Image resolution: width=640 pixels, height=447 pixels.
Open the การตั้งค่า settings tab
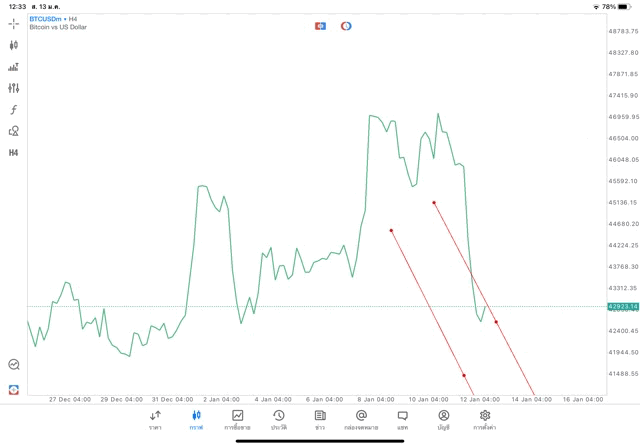point(485,419)
